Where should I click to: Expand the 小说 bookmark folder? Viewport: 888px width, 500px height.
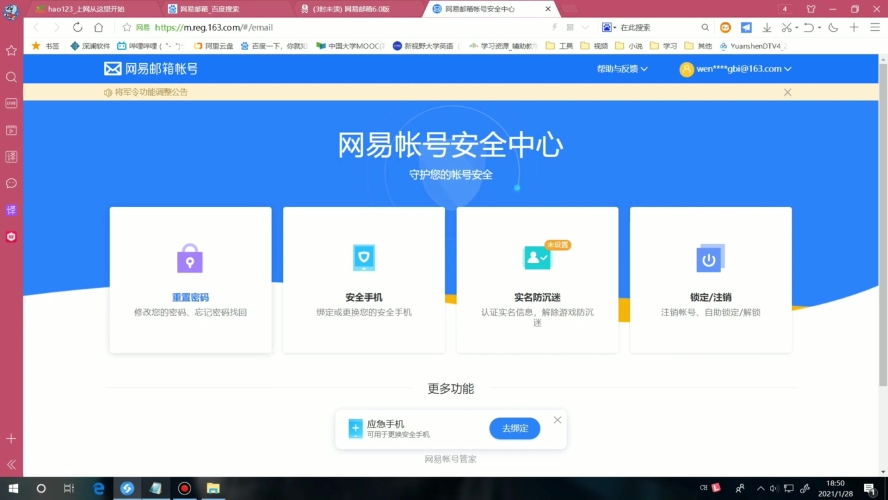pos(629,46)
